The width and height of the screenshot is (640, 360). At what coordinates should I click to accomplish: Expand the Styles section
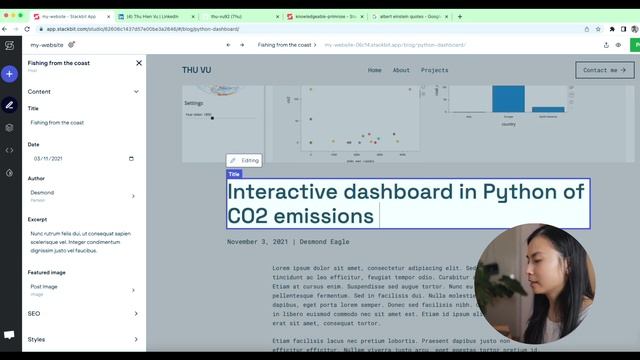(136, 339)
